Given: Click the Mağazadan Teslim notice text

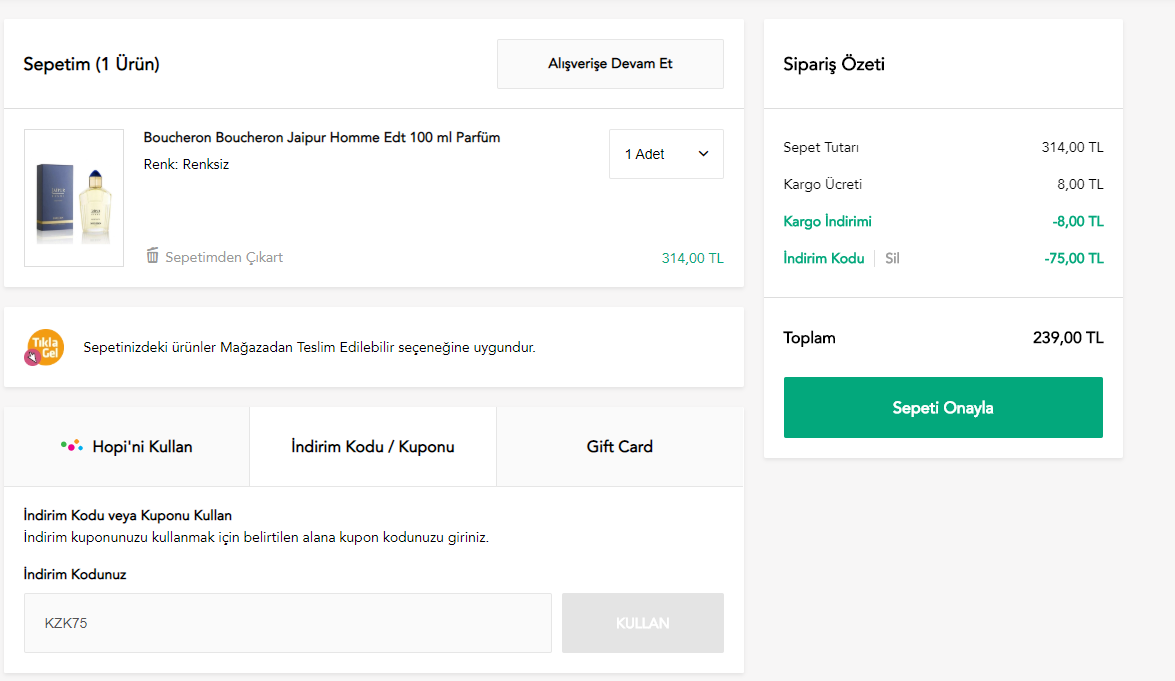Looking at the screenshot, I should click(x=309, y=348).
